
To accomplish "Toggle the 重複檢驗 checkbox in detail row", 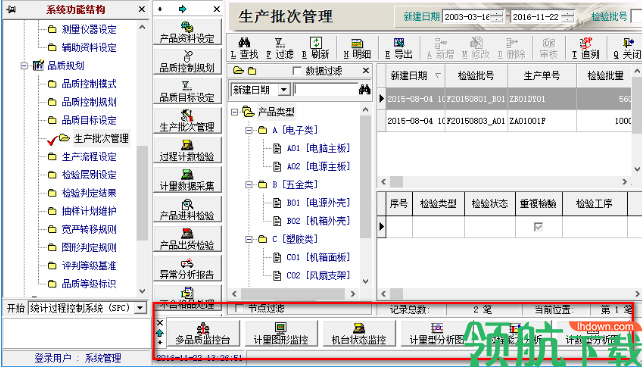I will [538, 227].
